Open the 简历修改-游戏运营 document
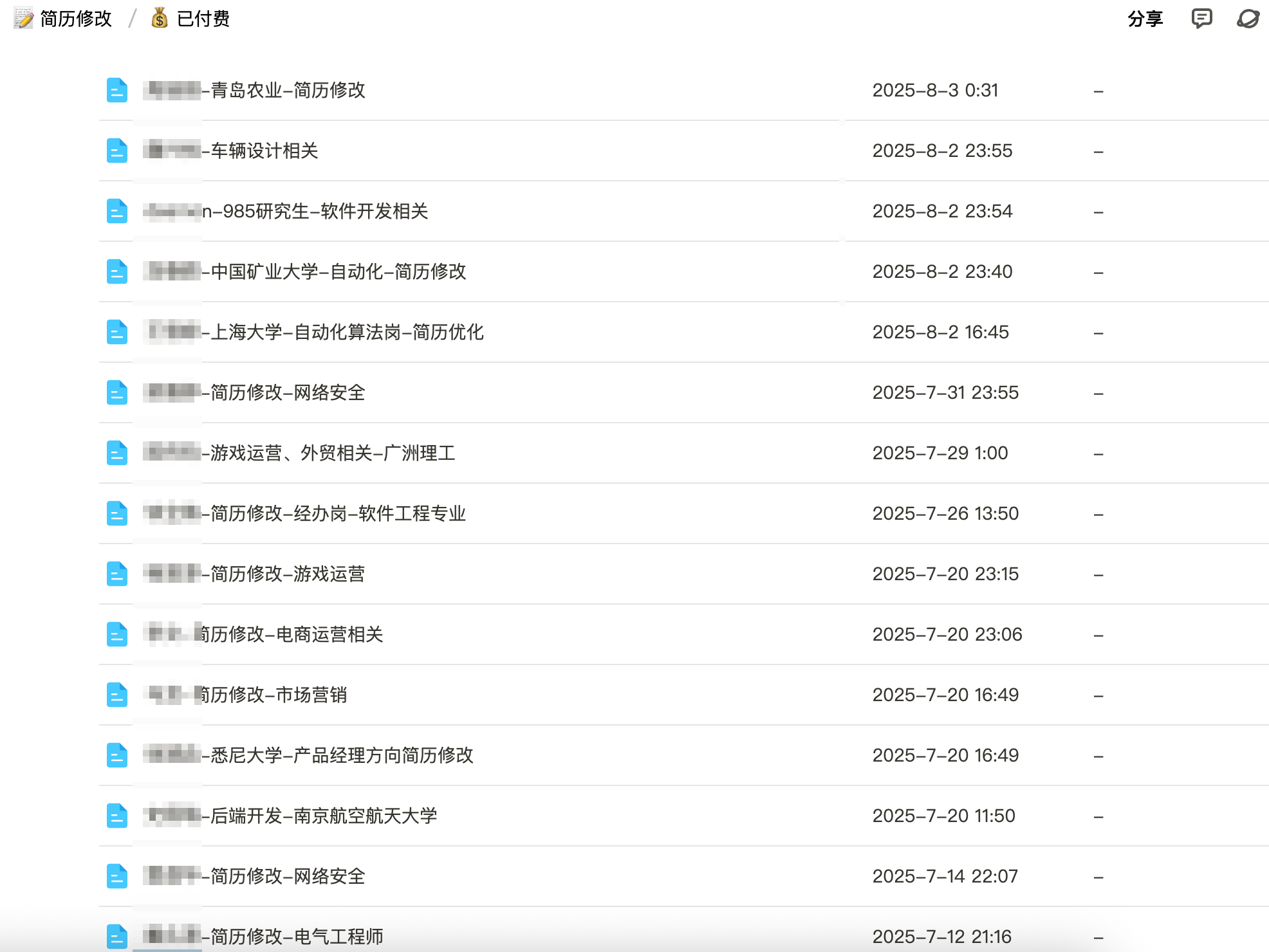1269x952 pixels. (287, 574)
